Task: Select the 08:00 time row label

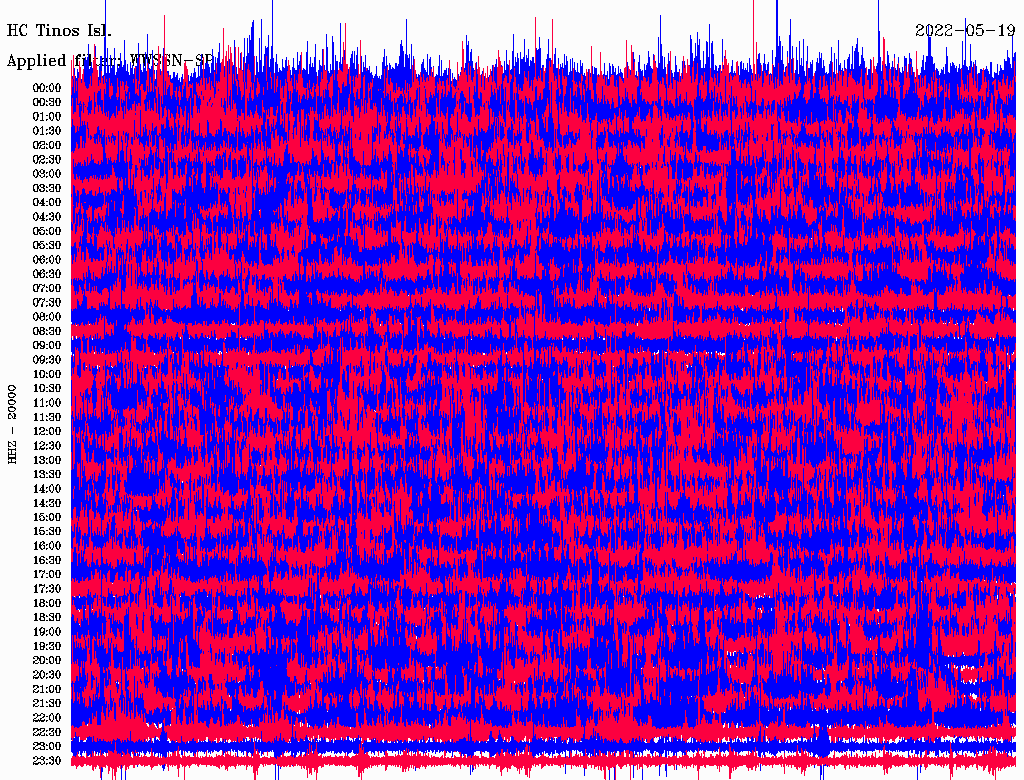Action: click(47, 317)
